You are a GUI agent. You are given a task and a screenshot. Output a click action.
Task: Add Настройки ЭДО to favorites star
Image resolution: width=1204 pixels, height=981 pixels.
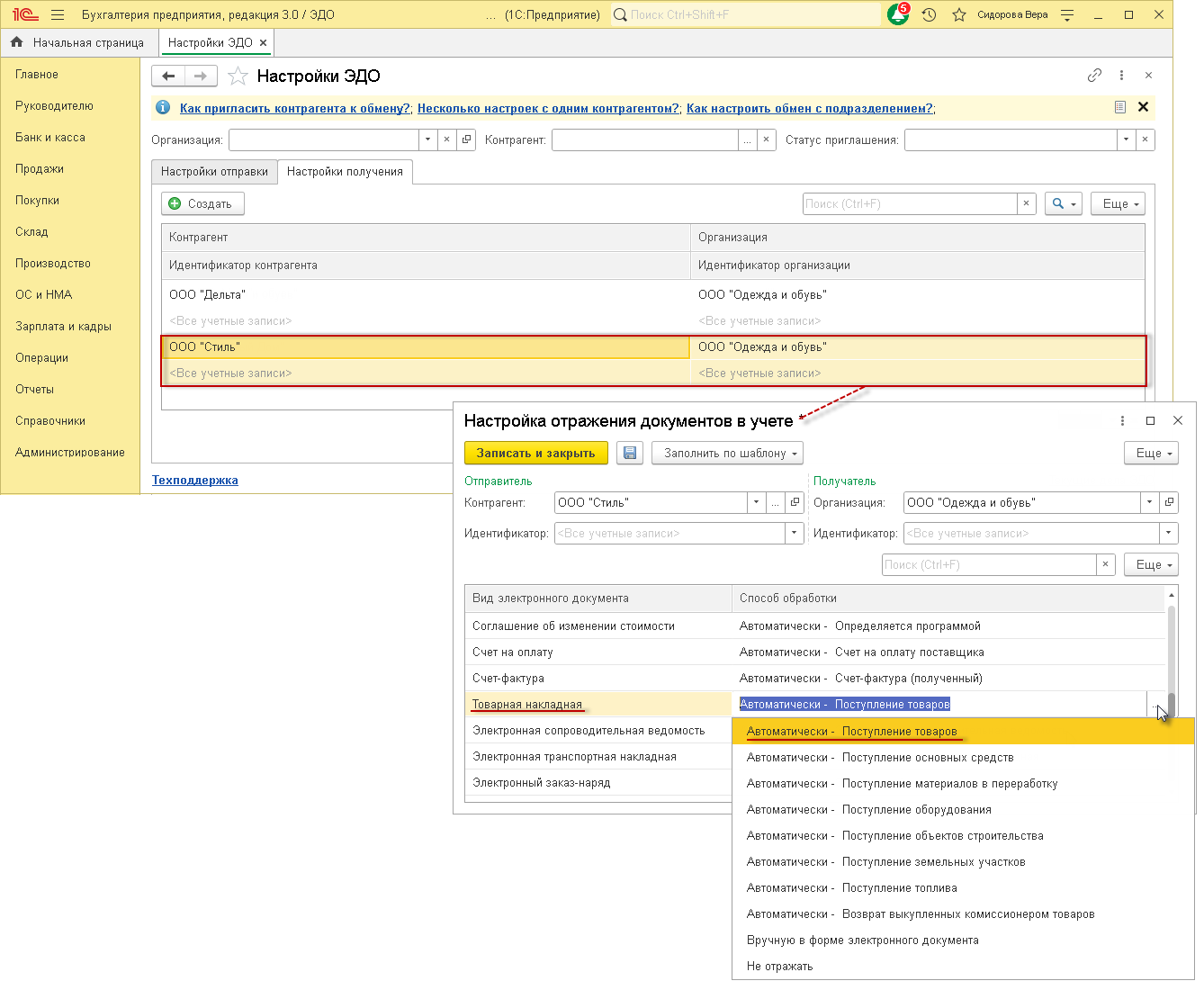[238, 76]
